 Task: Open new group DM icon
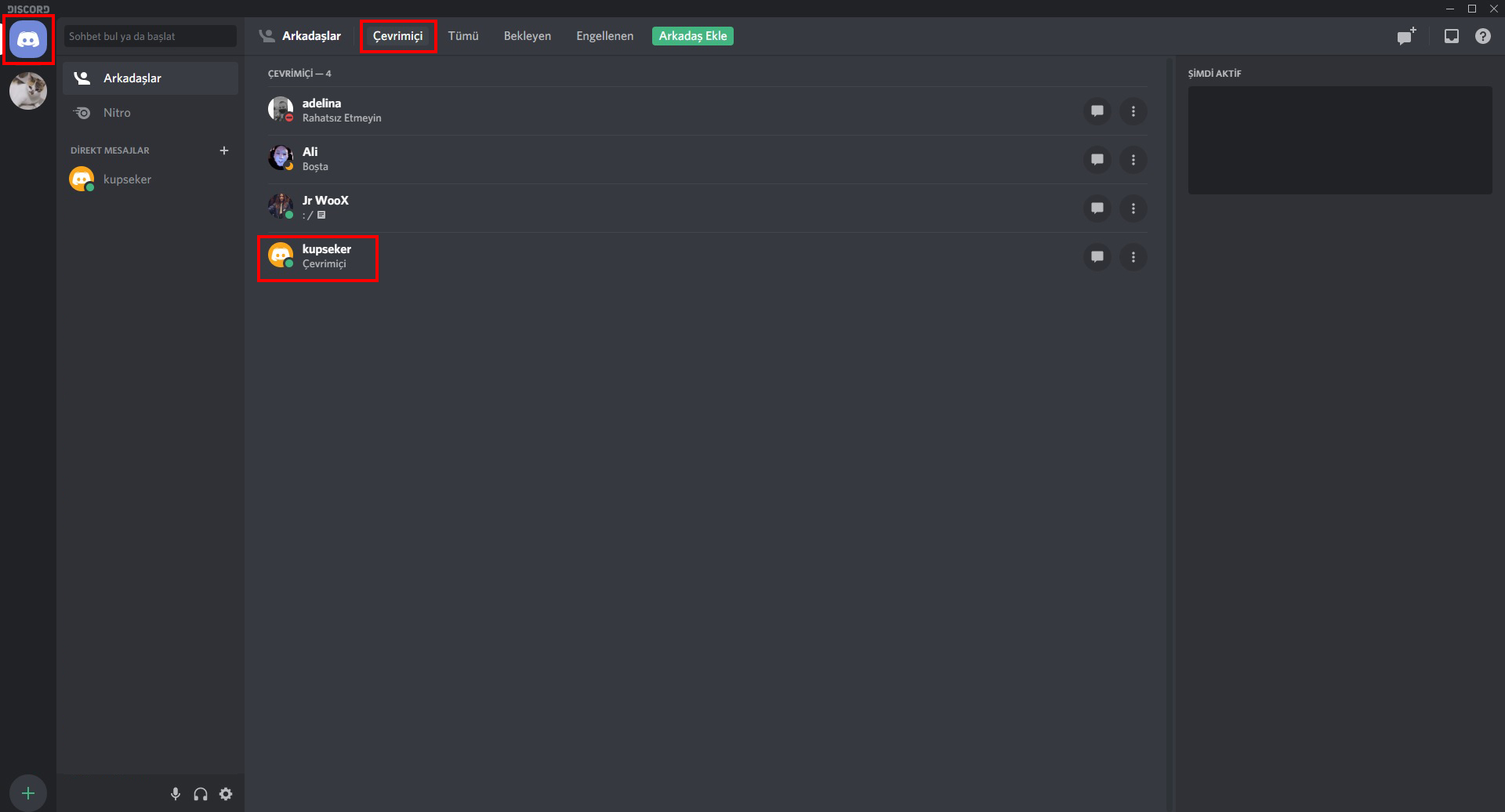pos(1407,36)
